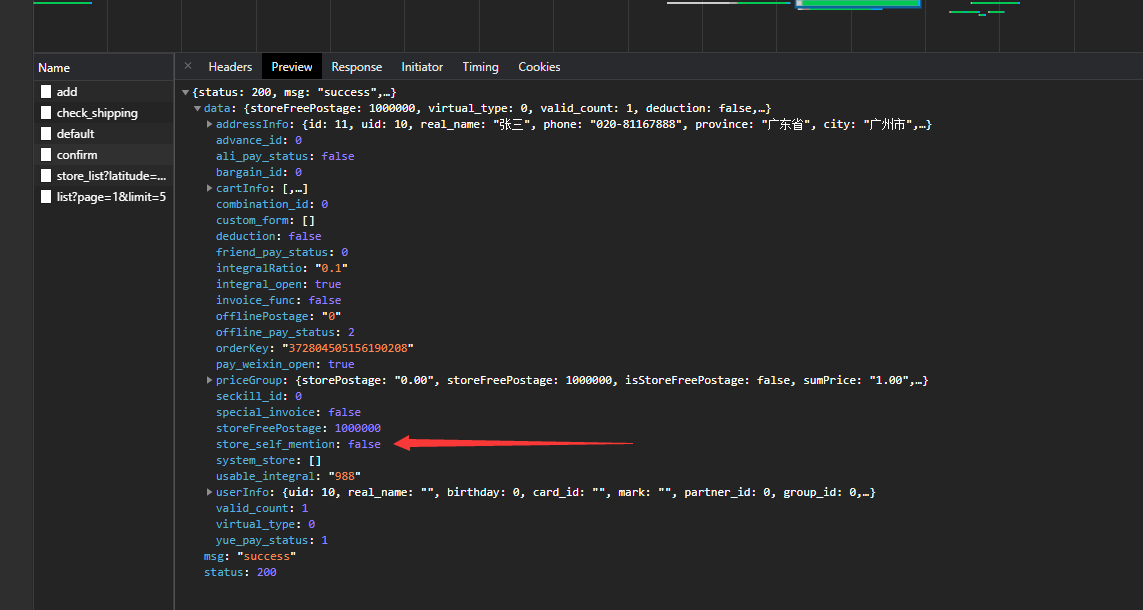The width and height of the screenshot is (1143, 610).
Task: Collapse the root status 200 object
Action: coord(185,93)
